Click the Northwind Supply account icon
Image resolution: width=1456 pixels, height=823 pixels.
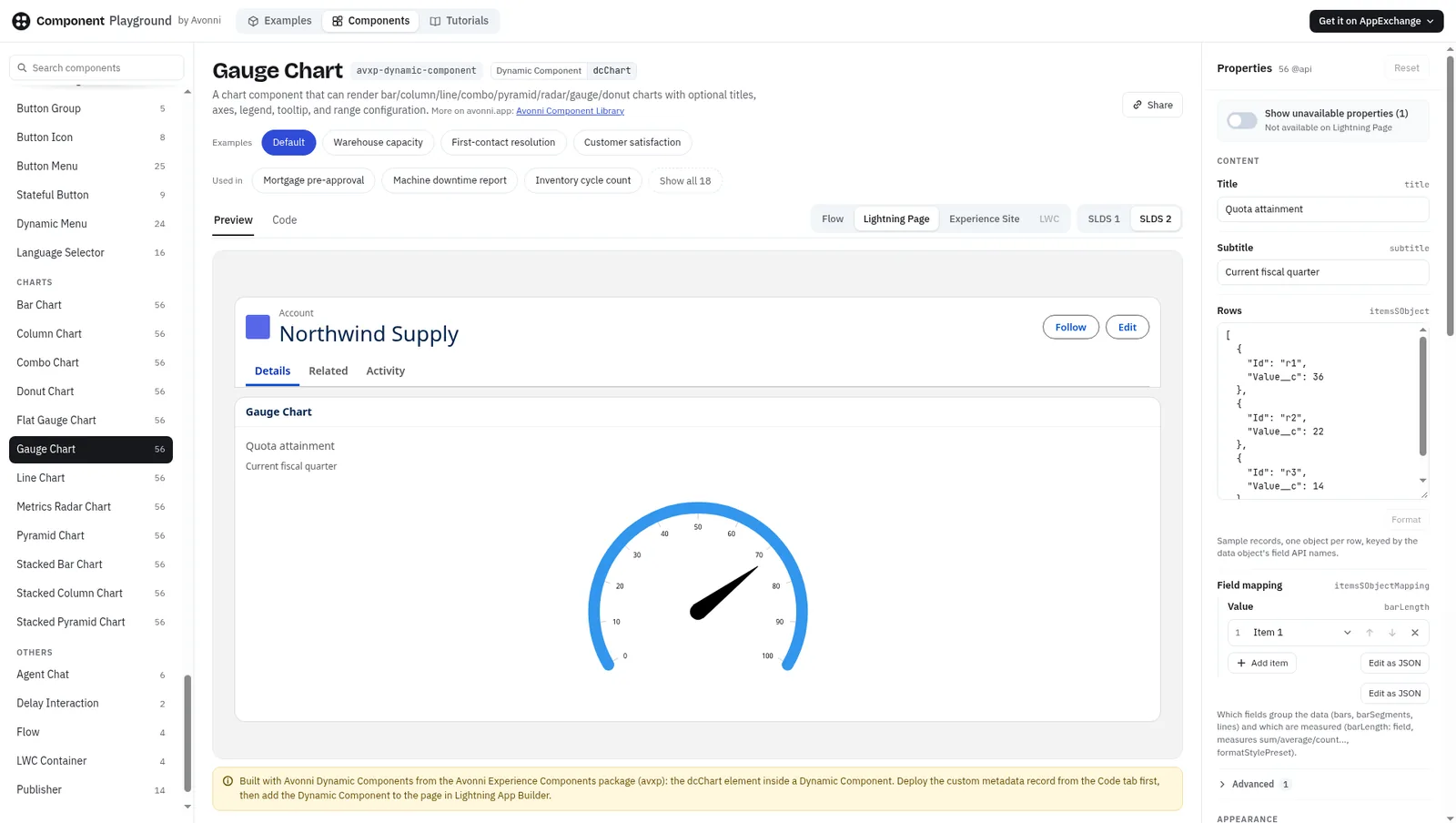coord(258,327)
